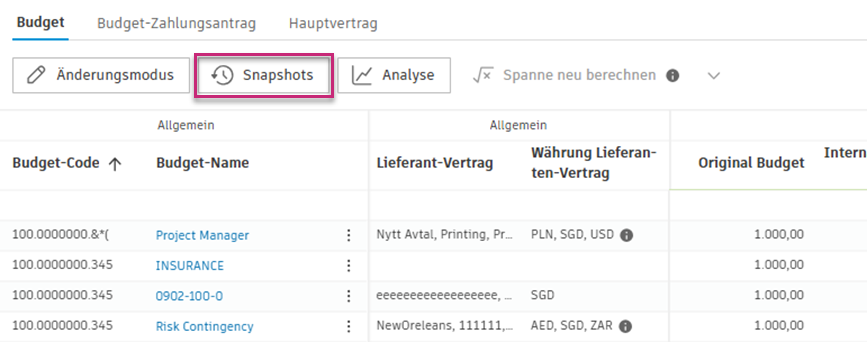Click info icon next to AED, SGD, ZAR
The image size is (867, 361).
625,327
